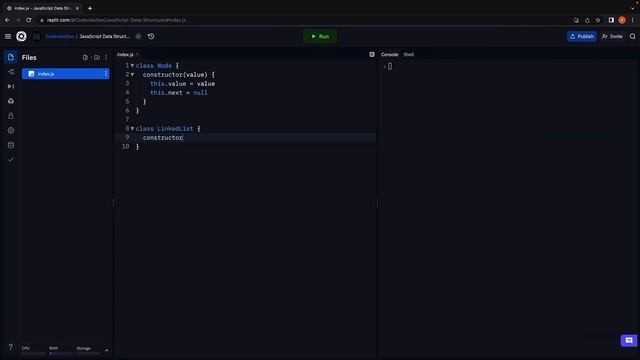Expand the resource usage chevron at bottom
The height and width of the screenshot is (360, 640).
coord(107,350)
